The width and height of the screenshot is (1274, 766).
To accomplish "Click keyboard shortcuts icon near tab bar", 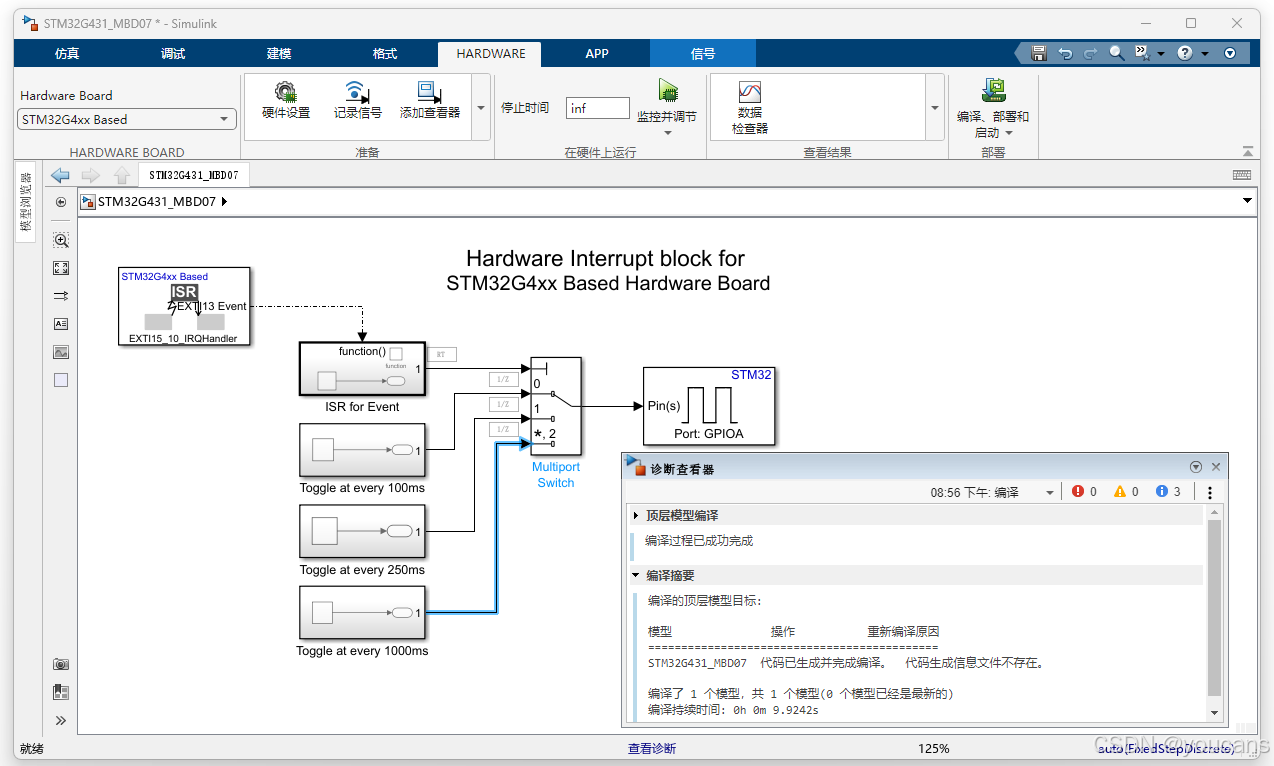I will 1242,175.
